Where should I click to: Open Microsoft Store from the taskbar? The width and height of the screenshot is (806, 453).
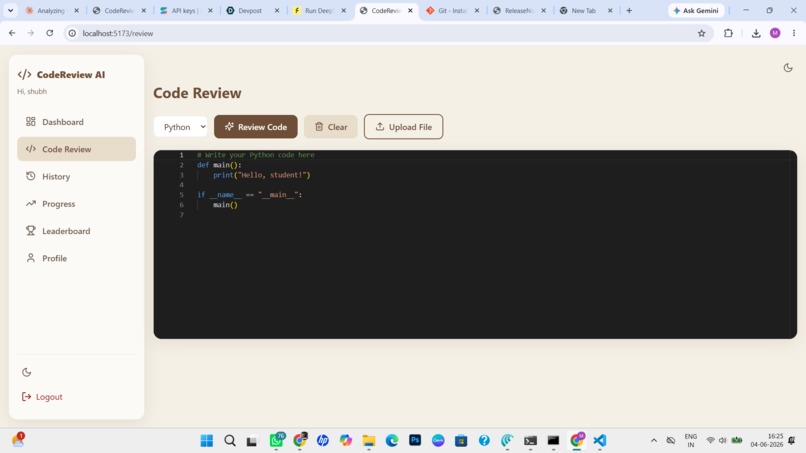[x=461, y=440]
